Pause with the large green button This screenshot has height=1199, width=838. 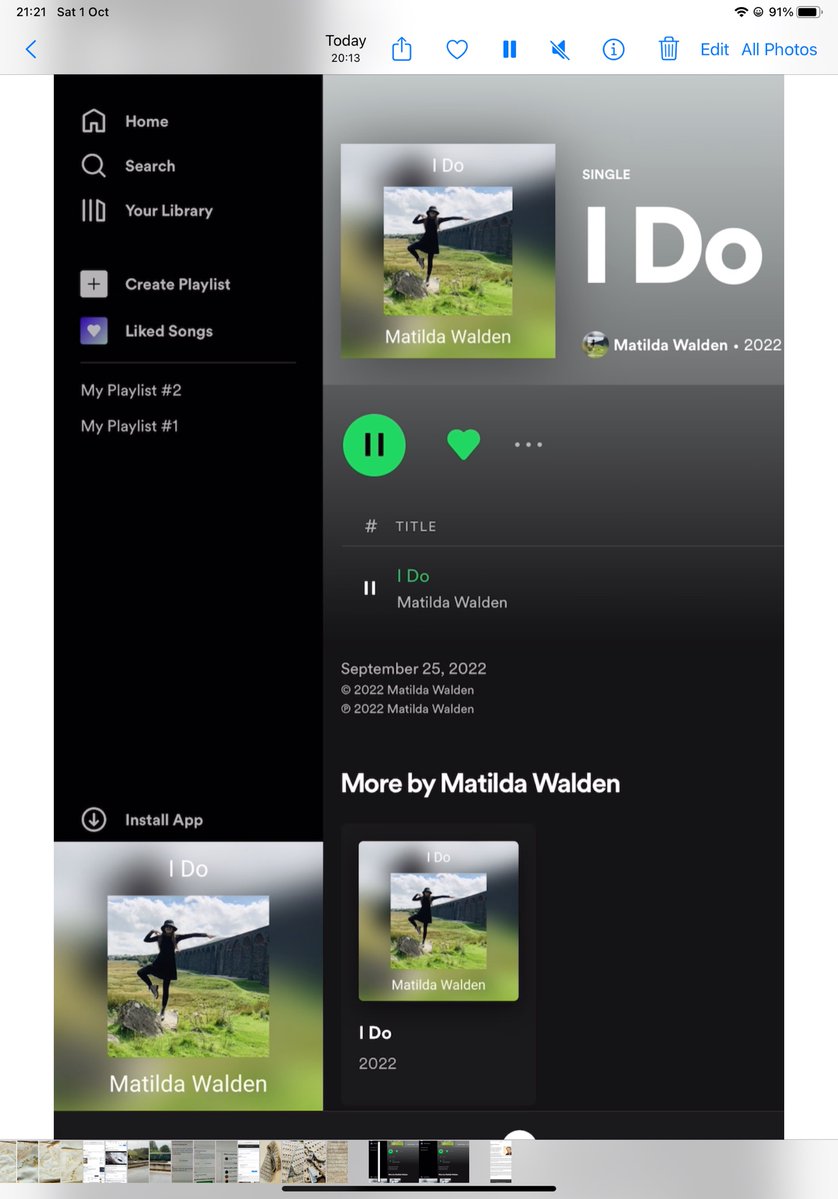point(374,445)
